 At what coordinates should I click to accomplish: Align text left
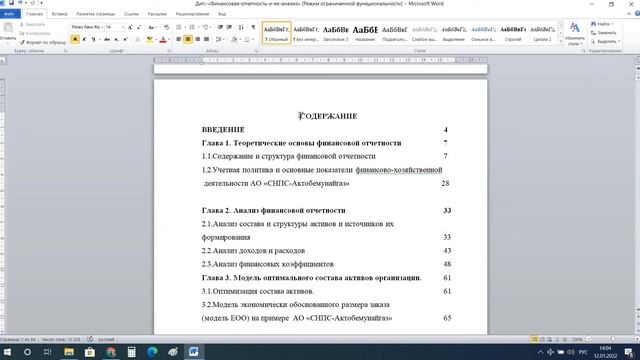tap(179, 39)
